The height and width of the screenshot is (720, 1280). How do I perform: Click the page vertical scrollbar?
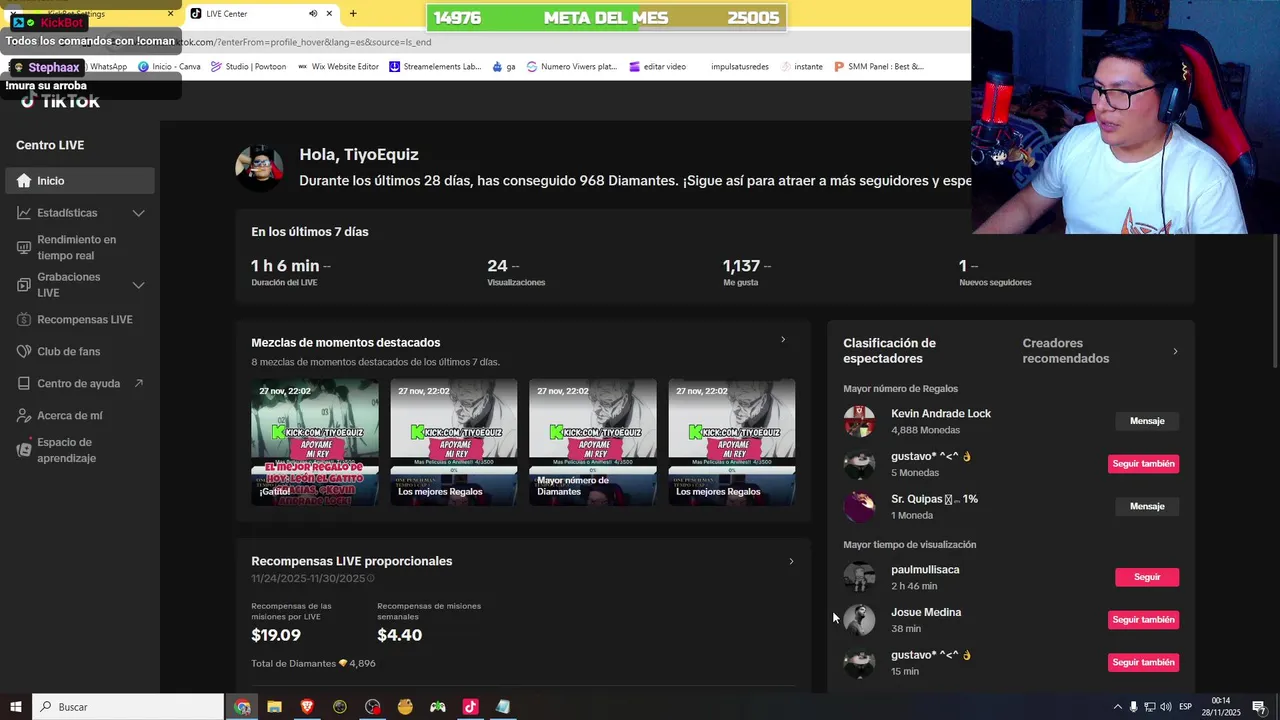click(x=1274, y=300)
